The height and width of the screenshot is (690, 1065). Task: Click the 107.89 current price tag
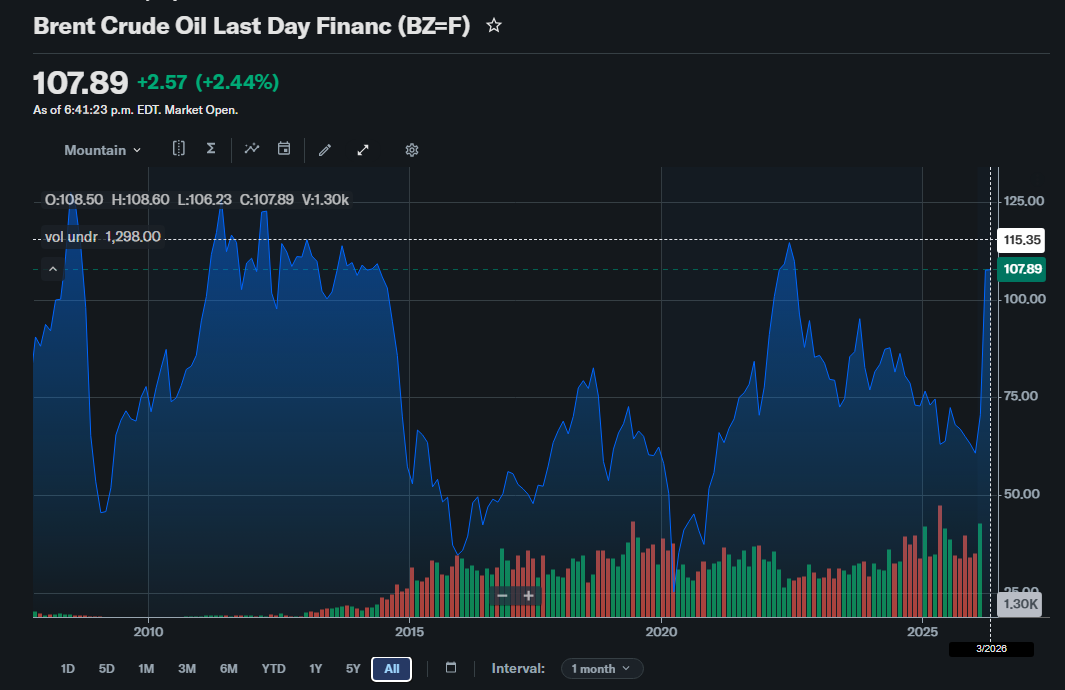pos(1022,269)
